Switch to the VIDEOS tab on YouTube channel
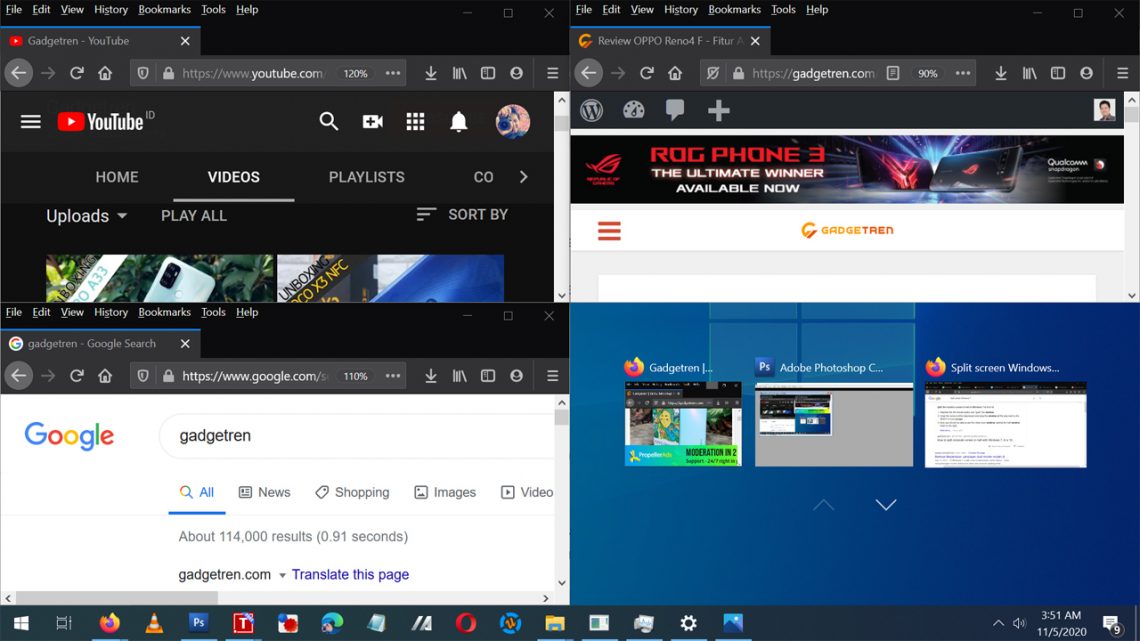 click(x=233, y=177)
